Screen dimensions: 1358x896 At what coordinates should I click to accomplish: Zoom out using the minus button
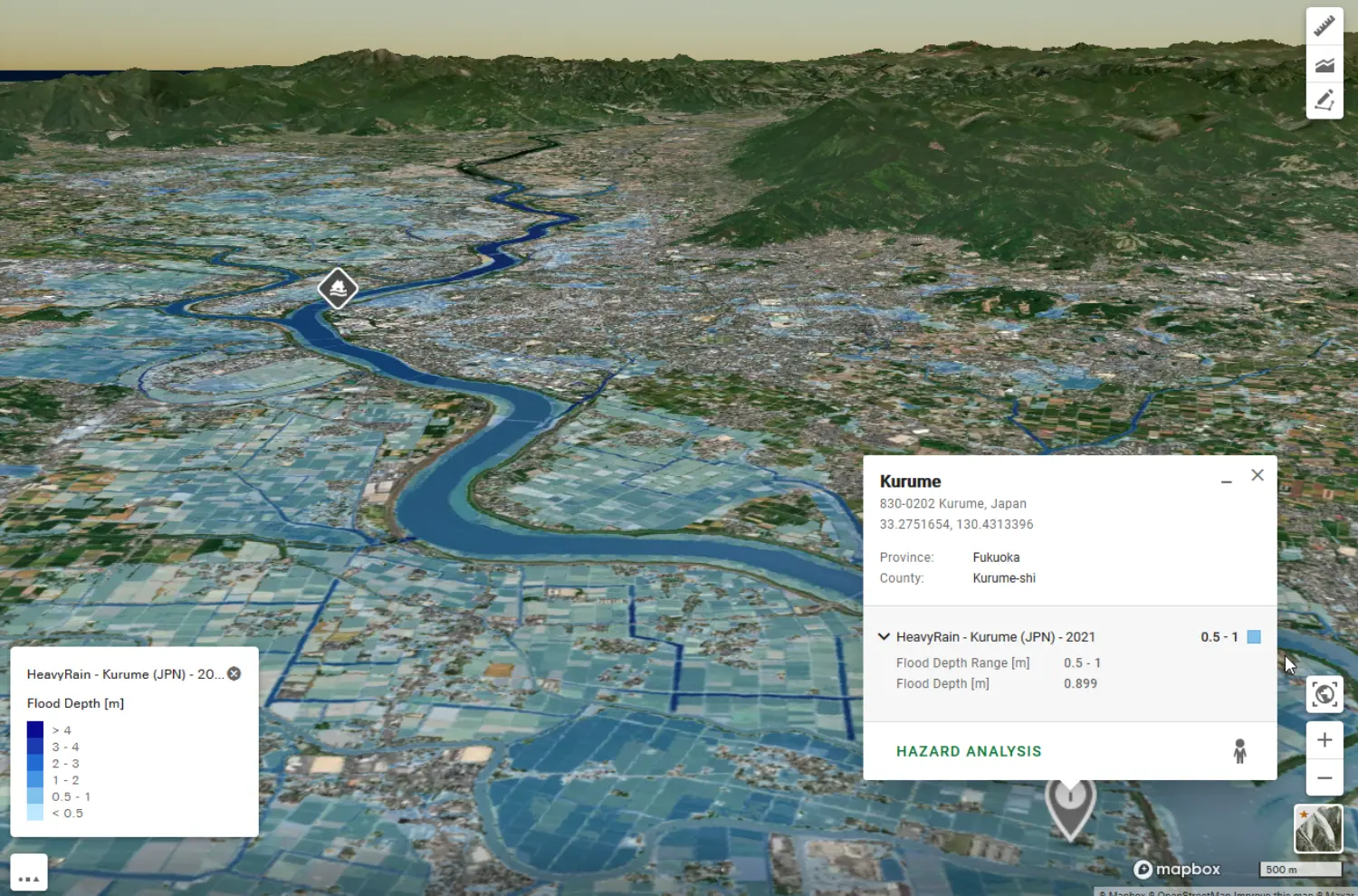[1325, 778]
